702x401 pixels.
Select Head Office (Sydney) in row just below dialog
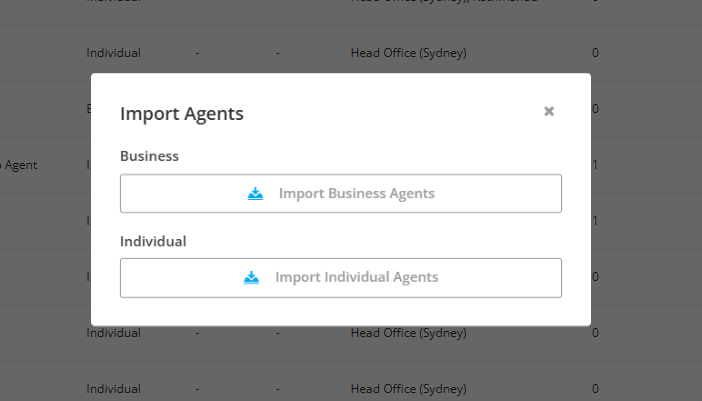click(x=408, y=333)
